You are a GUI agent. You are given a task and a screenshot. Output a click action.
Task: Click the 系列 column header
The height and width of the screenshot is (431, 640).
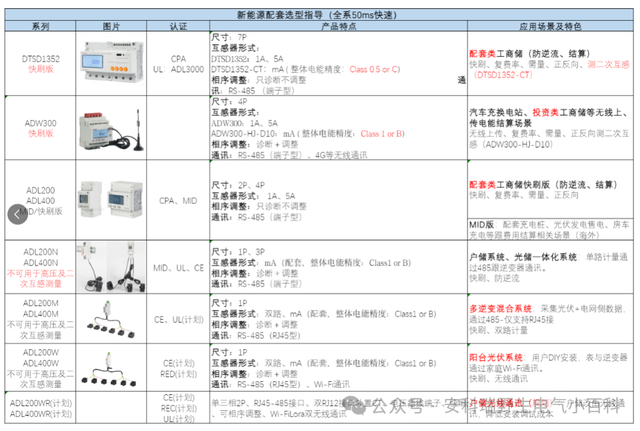40,27
